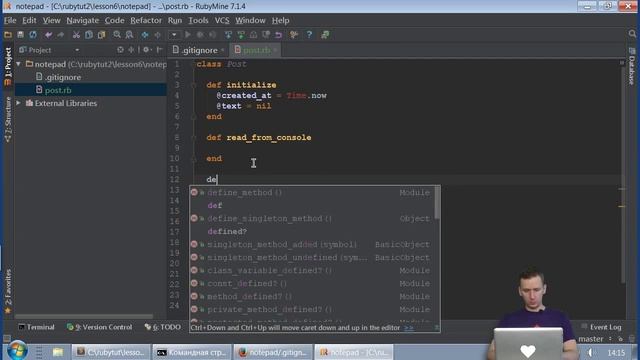Click the Settings wrench toolbar icon
Image resolution: width=640 pixels, height=360 pixels.
[294, 35]
